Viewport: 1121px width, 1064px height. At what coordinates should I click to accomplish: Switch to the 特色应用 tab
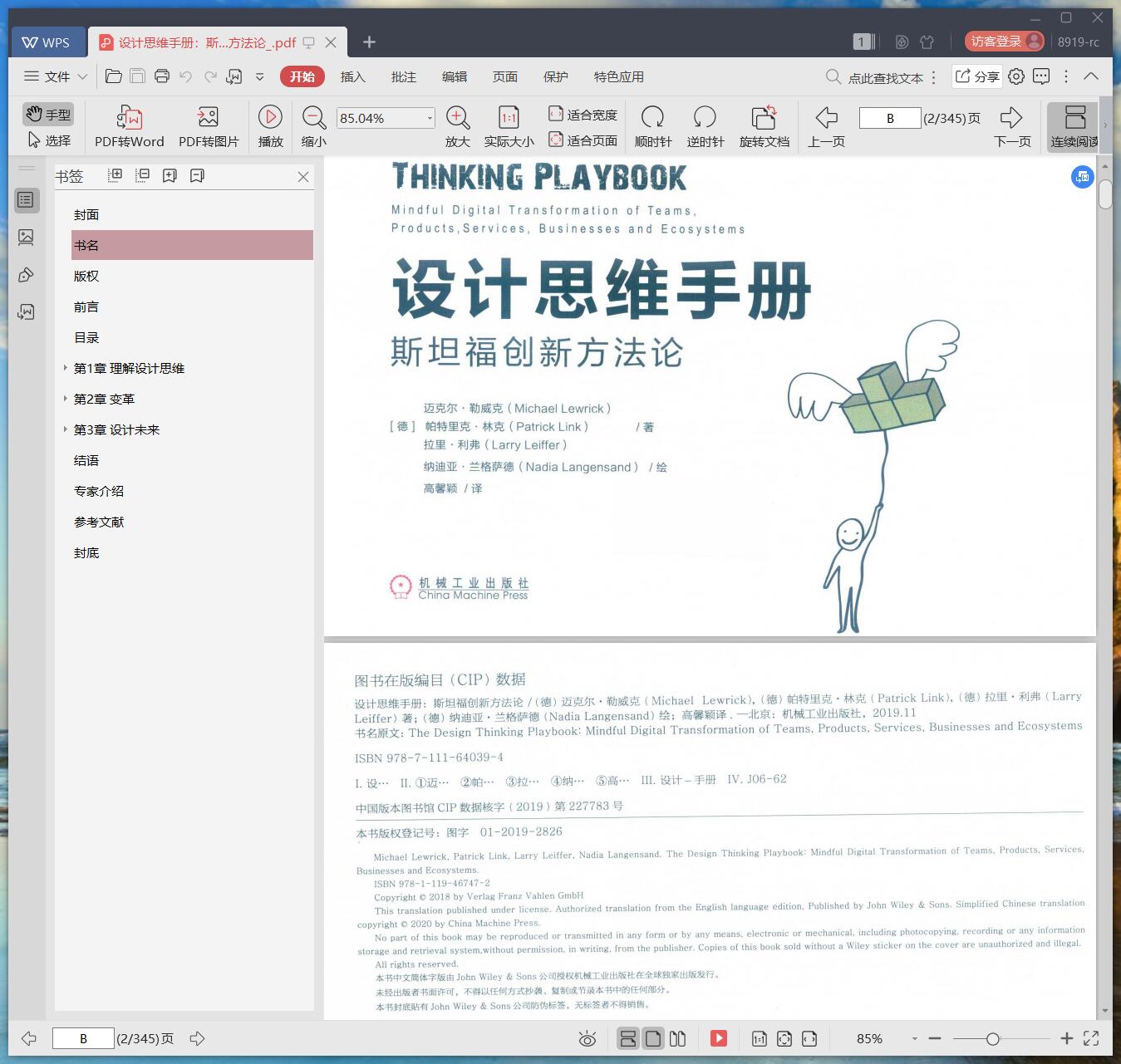click(x=618, y=76)
